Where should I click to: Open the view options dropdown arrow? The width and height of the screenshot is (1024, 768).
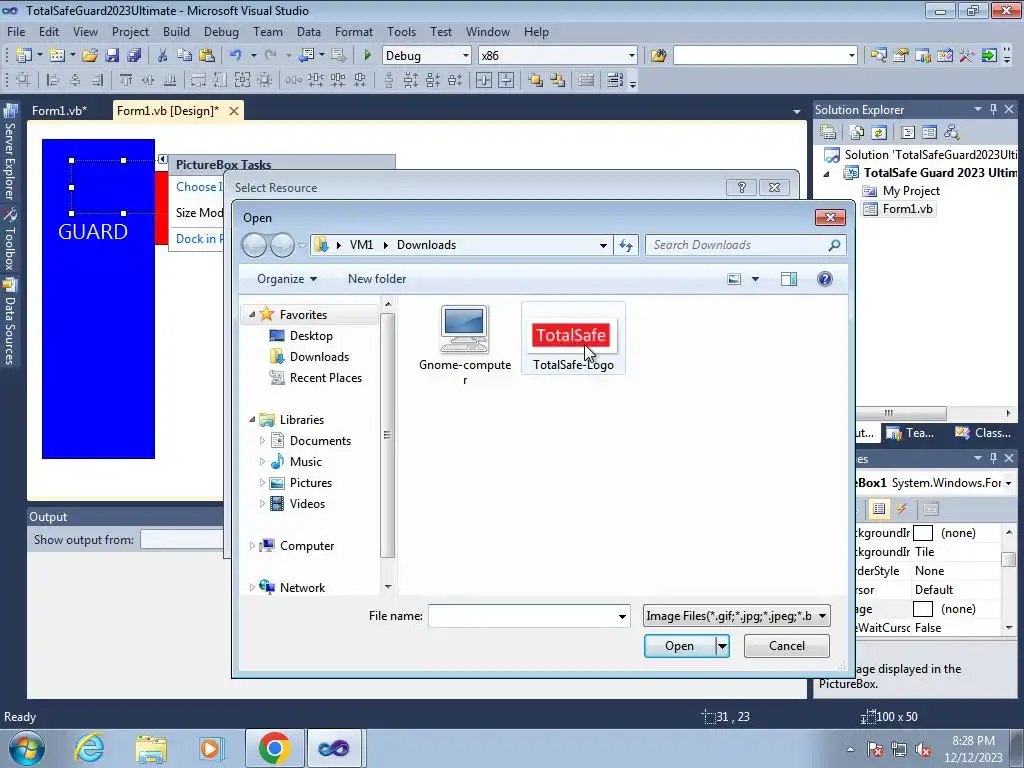(755, 279)
